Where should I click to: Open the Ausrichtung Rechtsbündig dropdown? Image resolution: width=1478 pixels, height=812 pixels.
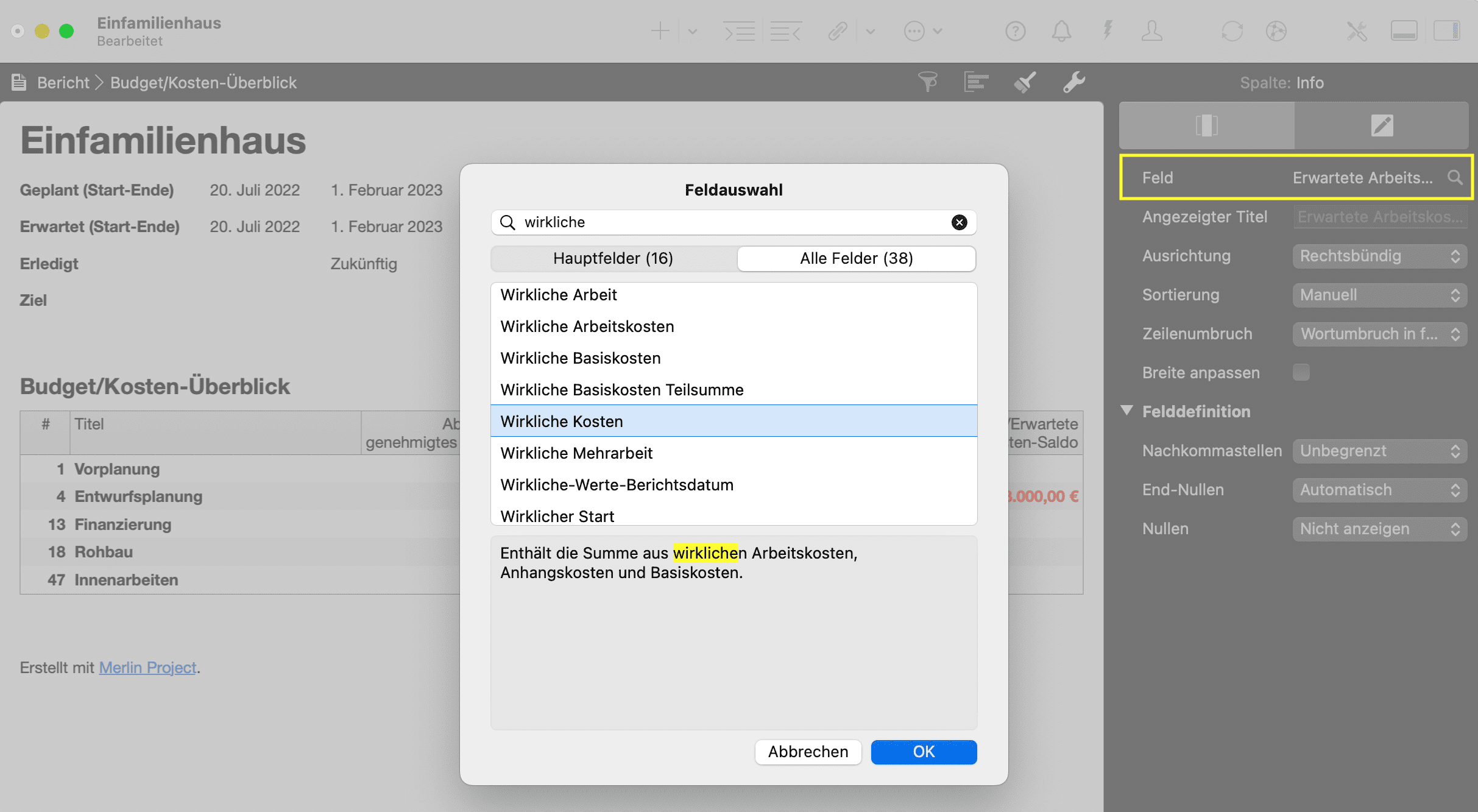[1379, 256]
